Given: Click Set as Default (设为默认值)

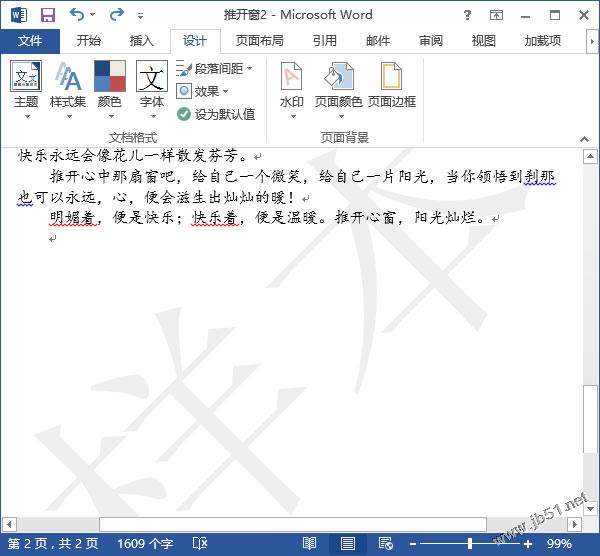Looking at the screenshot, I should [x=216, y=114].
